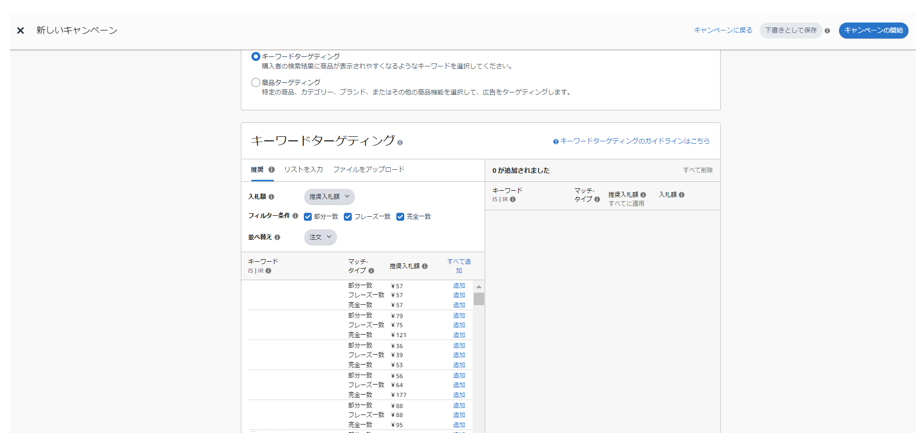Click the ¥177 suggested bid value
This screenshot has width=924, height=444.
[399, 395]
